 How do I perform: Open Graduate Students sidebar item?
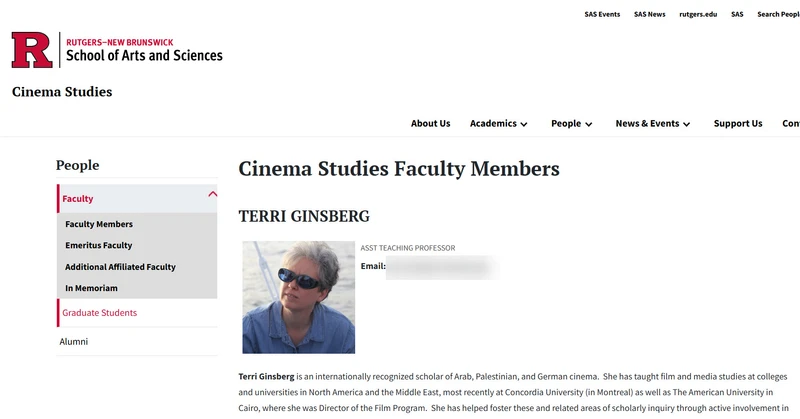(99, 313)
